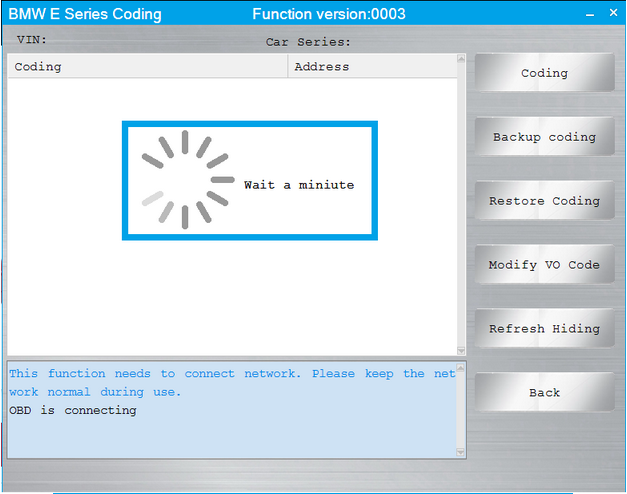The image size is (627, 494).
Task: Click the 'Wait a miniute' message
Action: pos(299,185)
